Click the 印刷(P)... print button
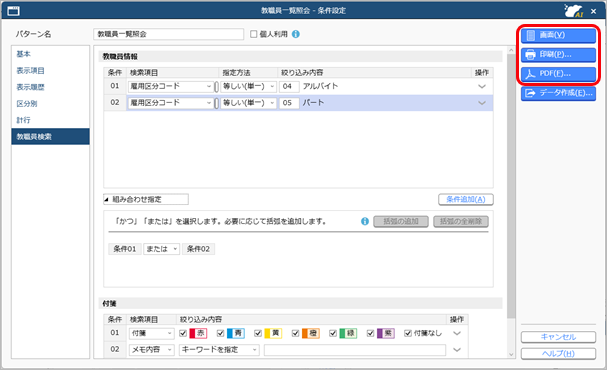Screen dimensions: 607x370 (x=558, y=55)
